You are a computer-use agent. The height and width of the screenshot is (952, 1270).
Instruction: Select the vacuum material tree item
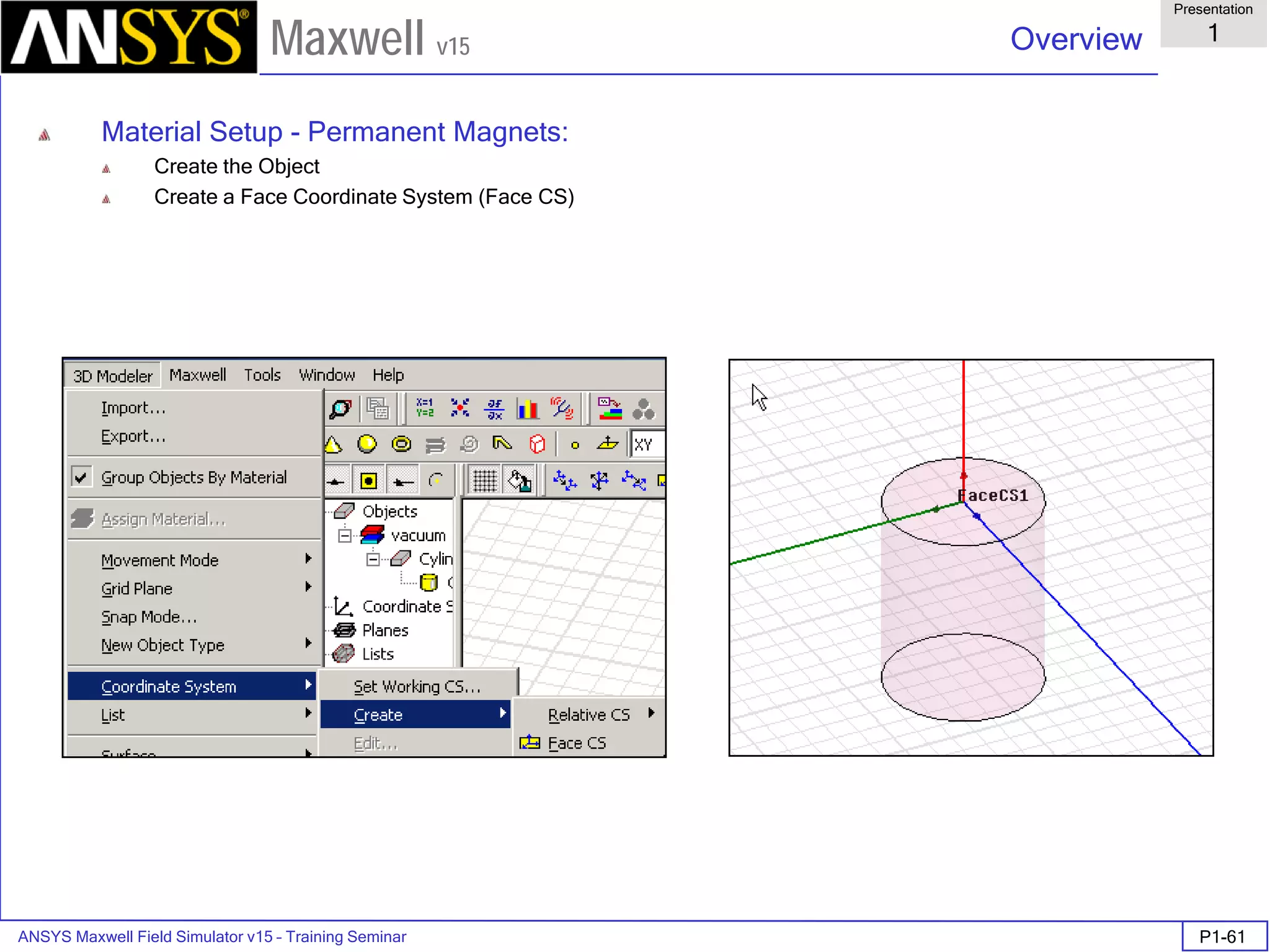point(418,535)
